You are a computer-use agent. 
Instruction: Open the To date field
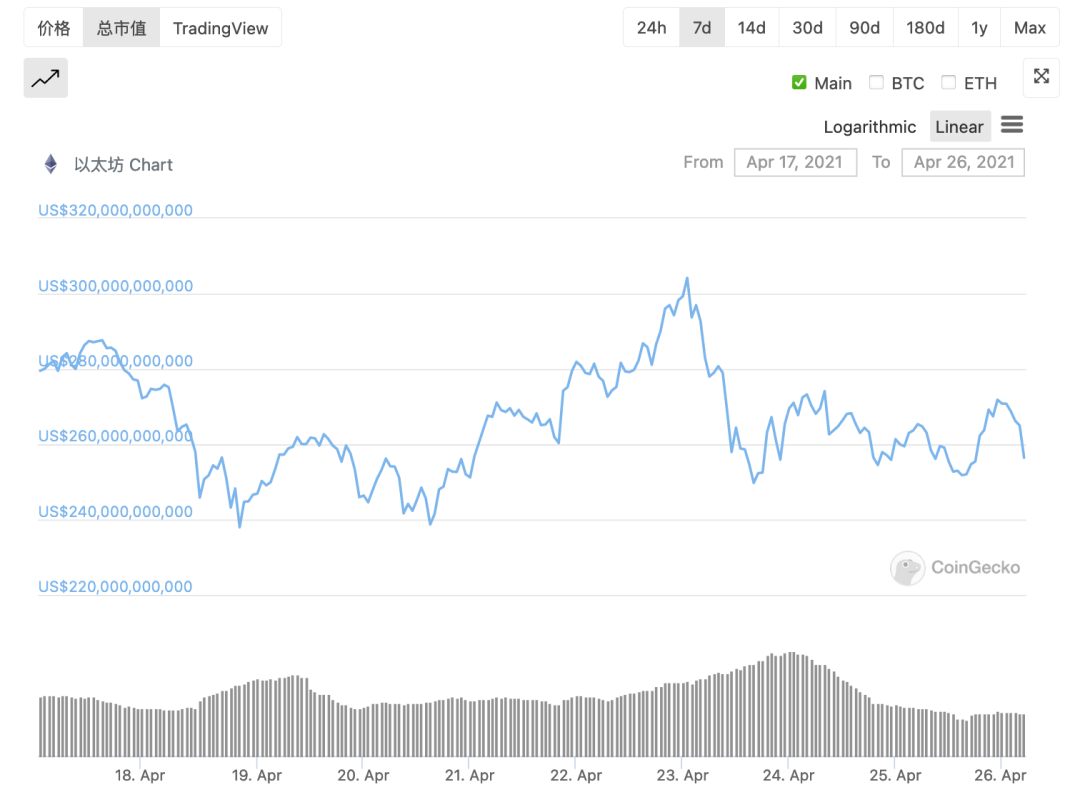(963, 162)
